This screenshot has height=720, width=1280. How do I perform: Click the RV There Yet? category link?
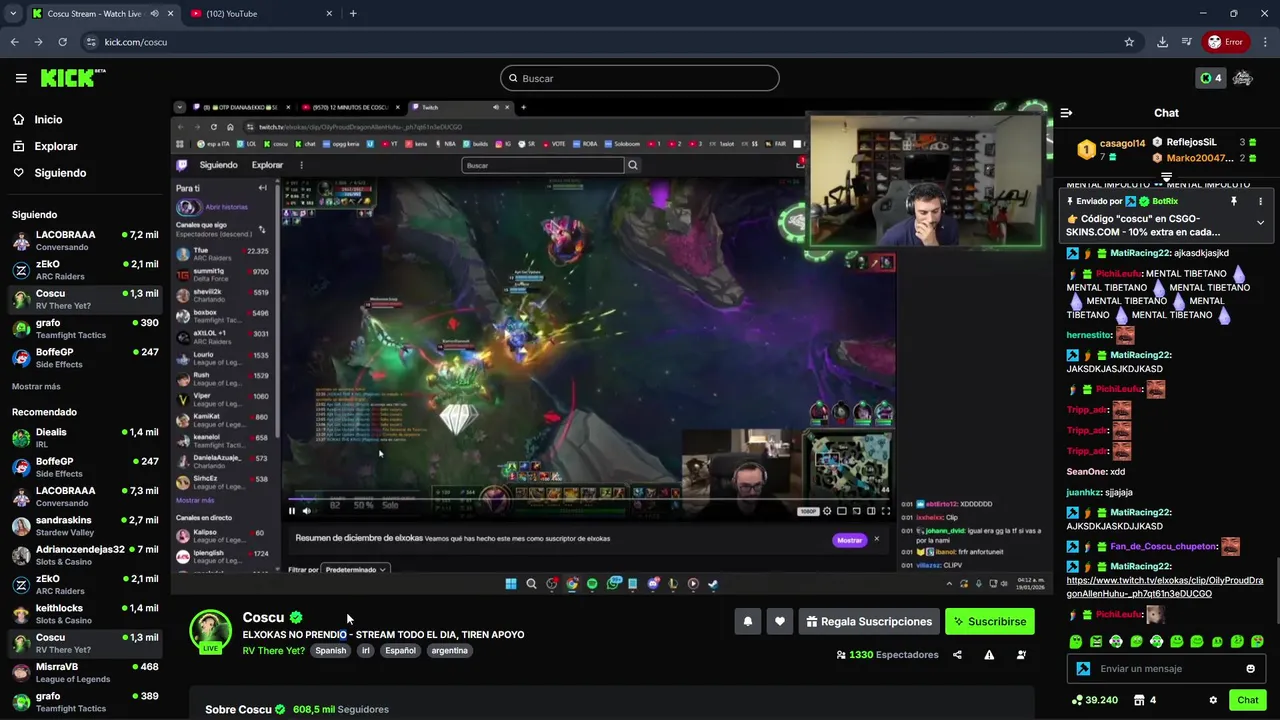coord(273,651)
